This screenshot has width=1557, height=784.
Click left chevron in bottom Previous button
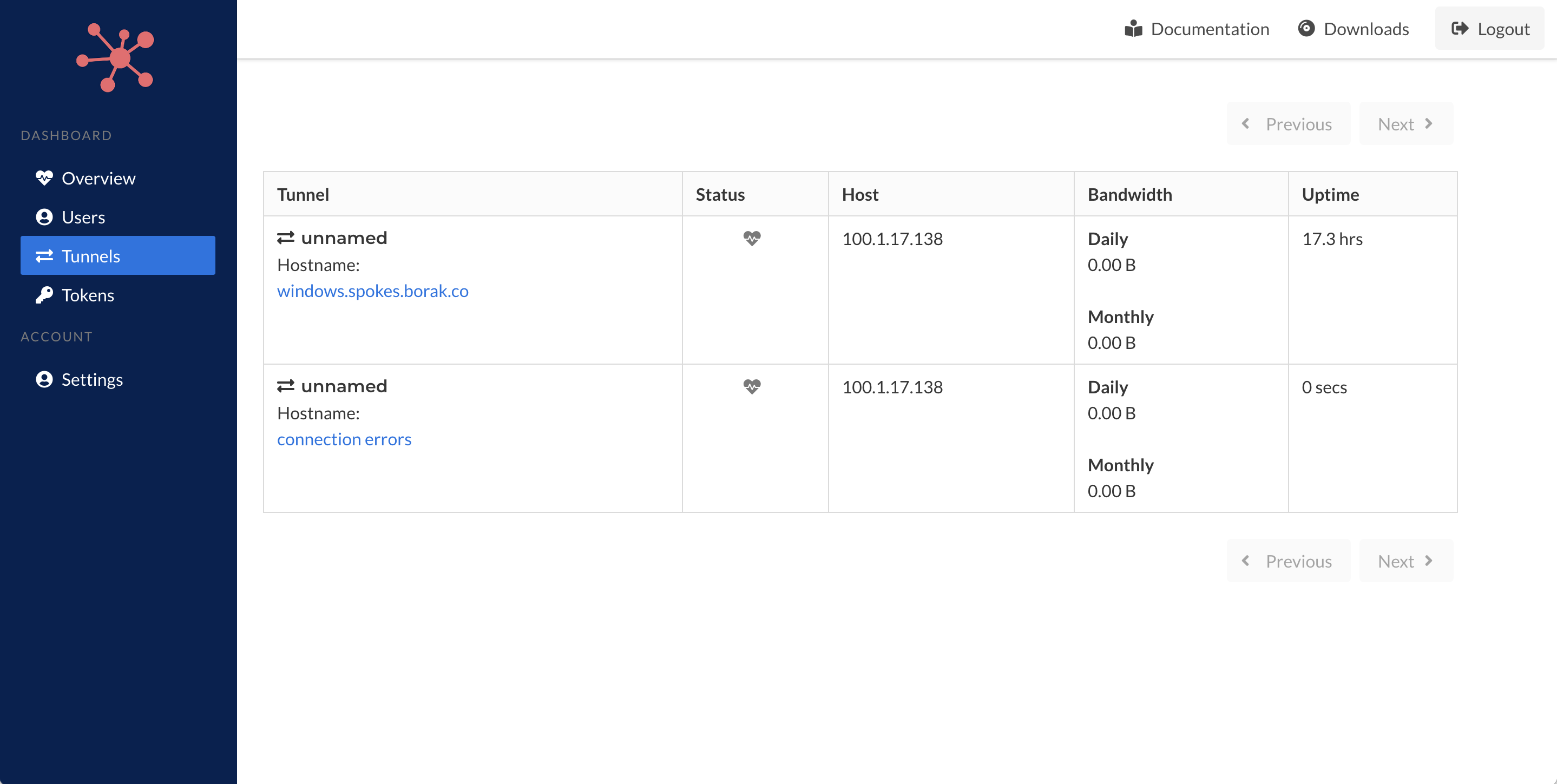(1245, 561)
